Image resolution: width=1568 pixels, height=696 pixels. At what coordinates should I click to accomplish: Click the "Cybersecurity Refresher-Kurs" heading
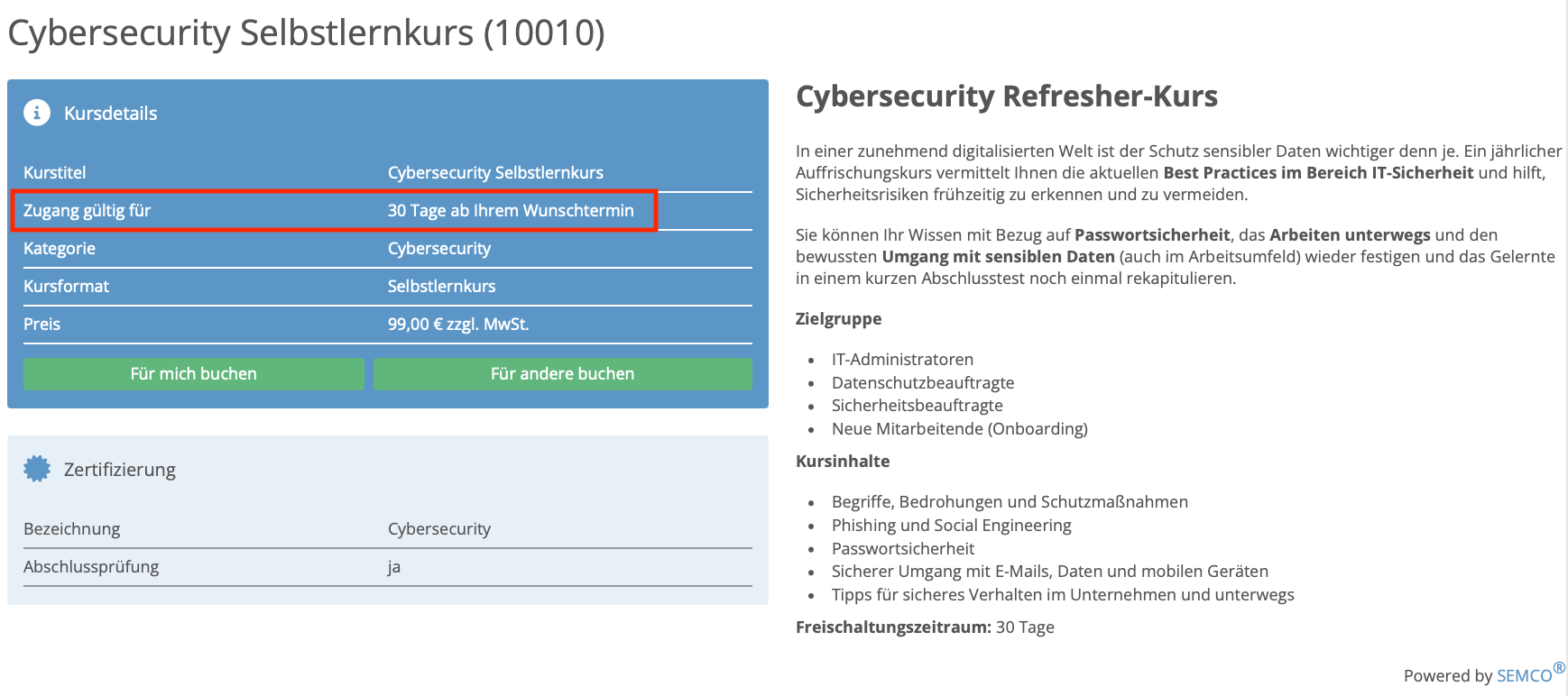(1006, 96)
